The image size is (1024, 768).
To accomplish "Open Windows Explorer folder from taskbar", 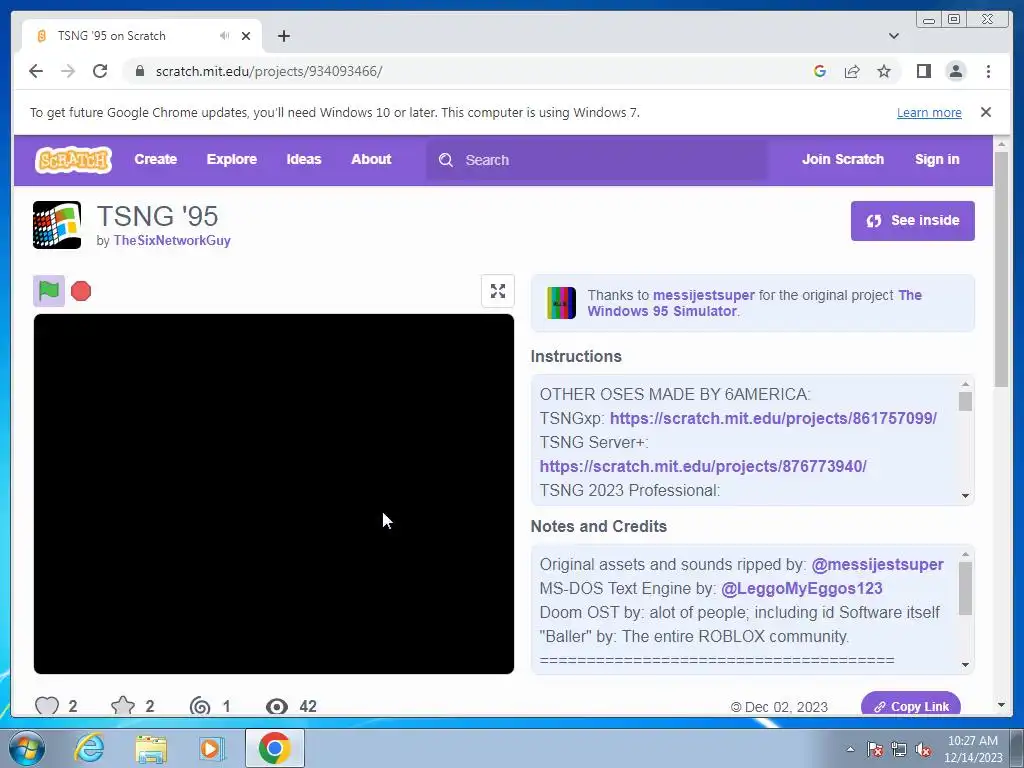I will [150, 748].
